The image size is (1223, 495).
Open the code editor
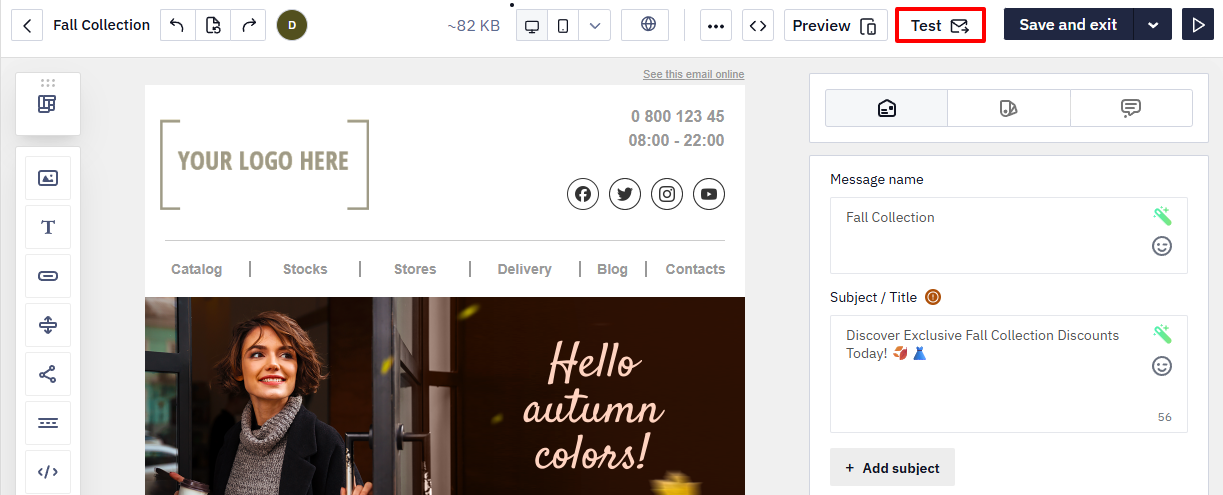[758, 25]
